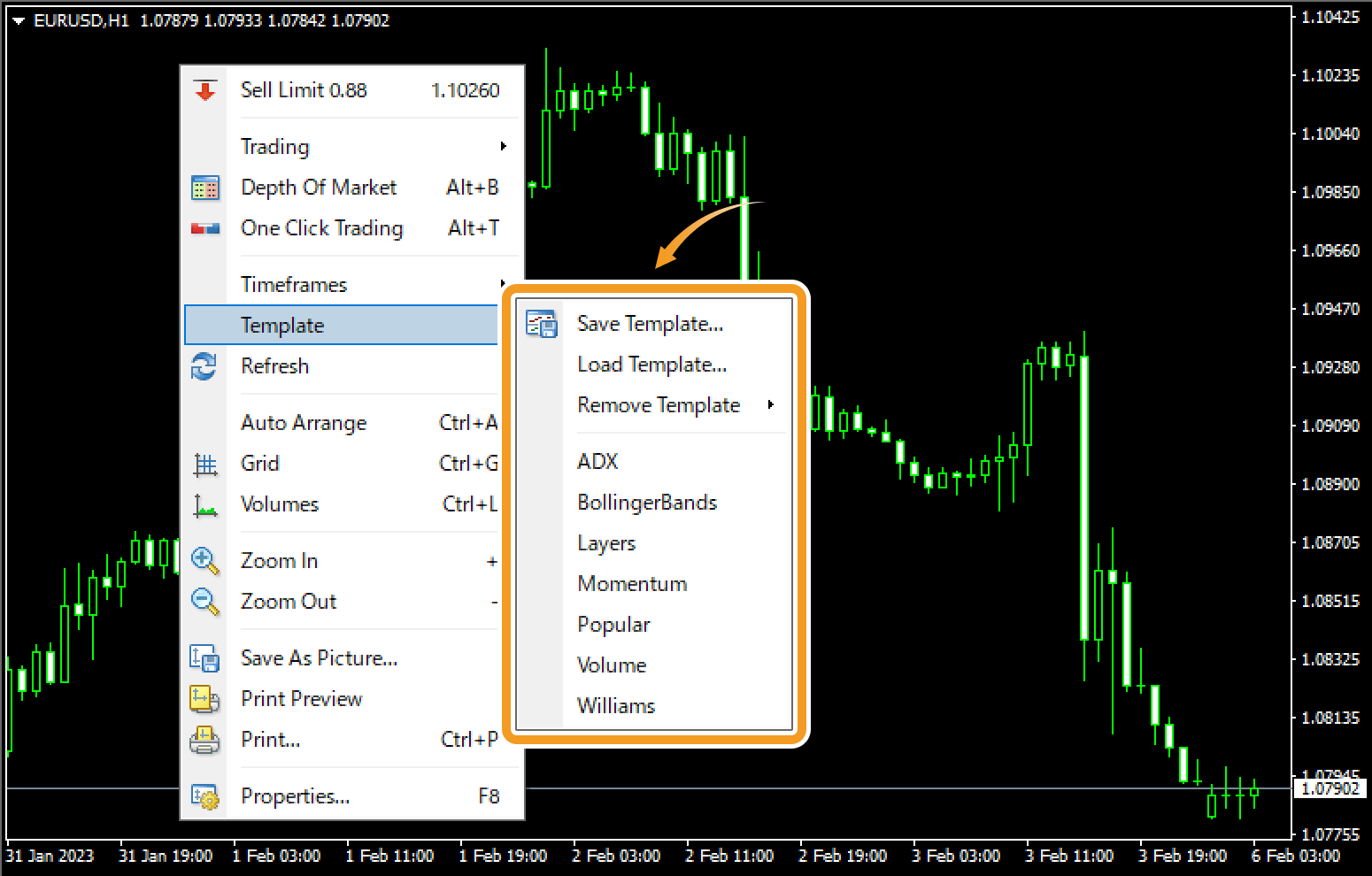Image resolution: width=1372 pixels, height=876 pixels.
Task: Select Sell Limit 0.88 menu entry
Action: tap(353, 90)
